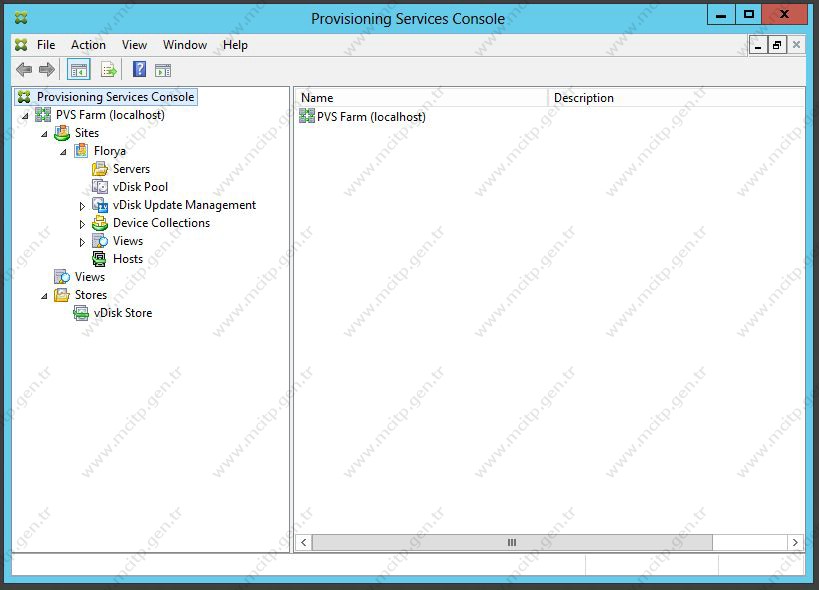Maximize the Provisioning Services Console window
Image resolution: width=819 pixels, height=590 pixels.
tap(748, 15)
